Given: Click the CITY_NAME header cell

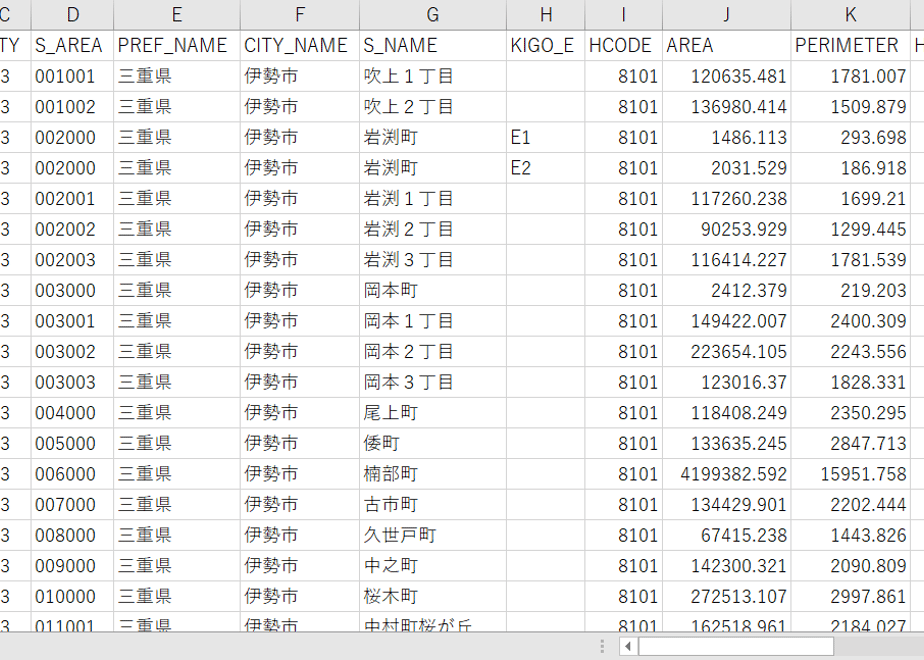Looking at the screenshot, I should tap(300, 45).
